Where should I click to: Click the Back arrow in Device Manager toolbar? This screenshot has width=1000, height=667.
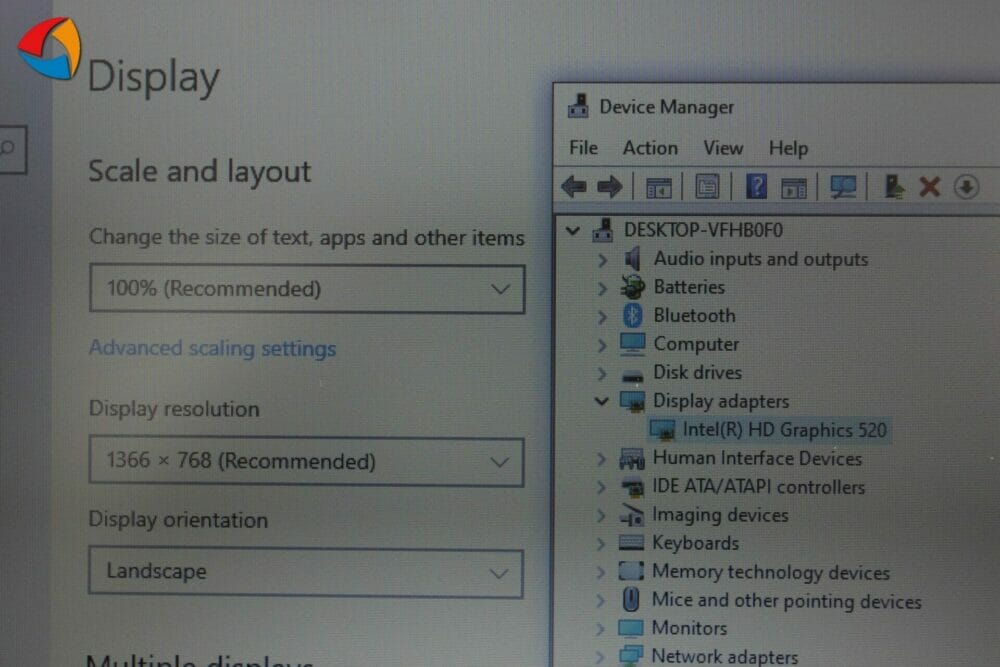pos(574,187)
